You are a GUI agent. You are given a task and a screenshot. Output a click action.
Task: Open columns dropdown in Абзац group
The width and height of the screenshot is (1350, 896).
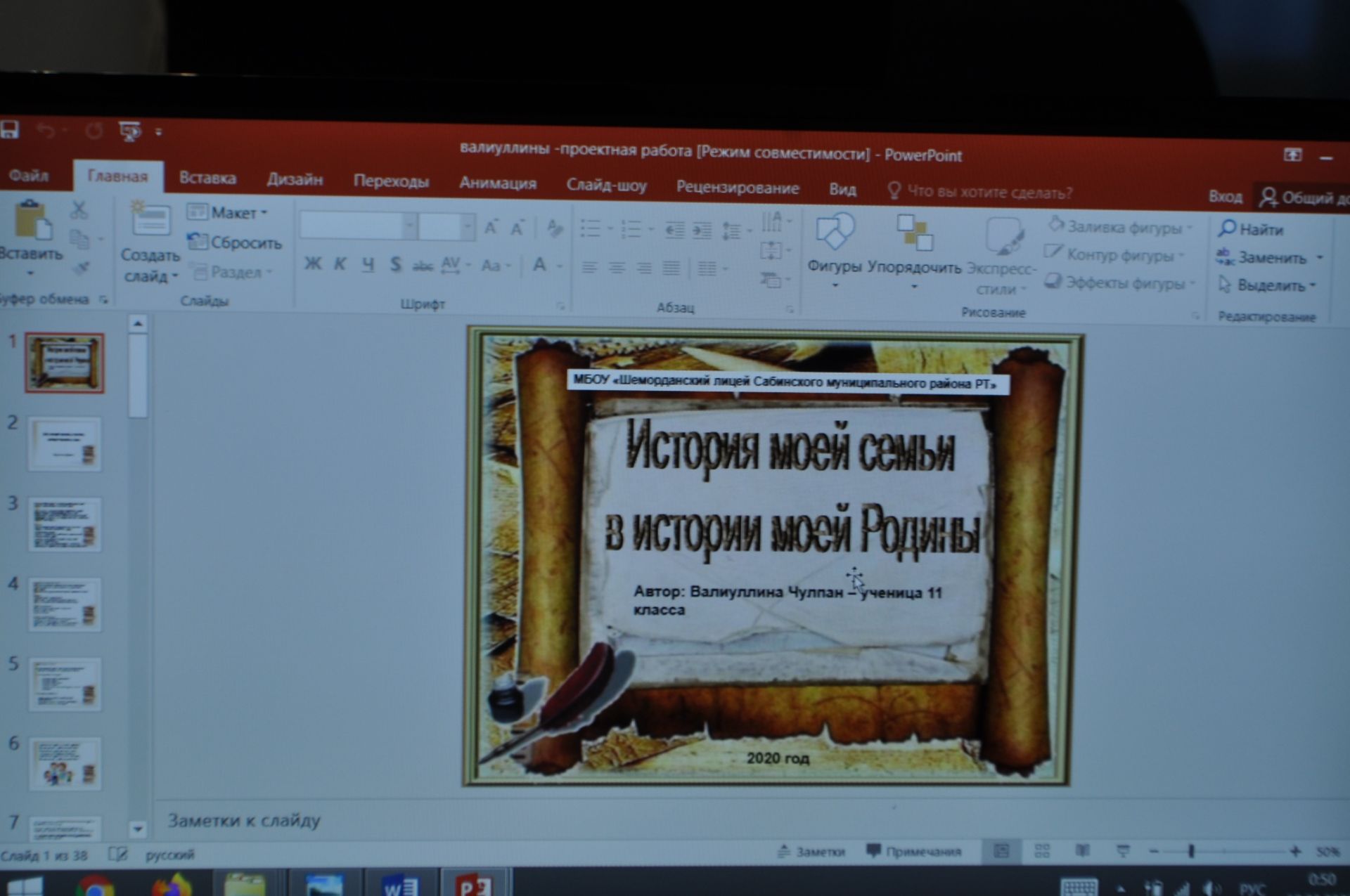point(712,268)
